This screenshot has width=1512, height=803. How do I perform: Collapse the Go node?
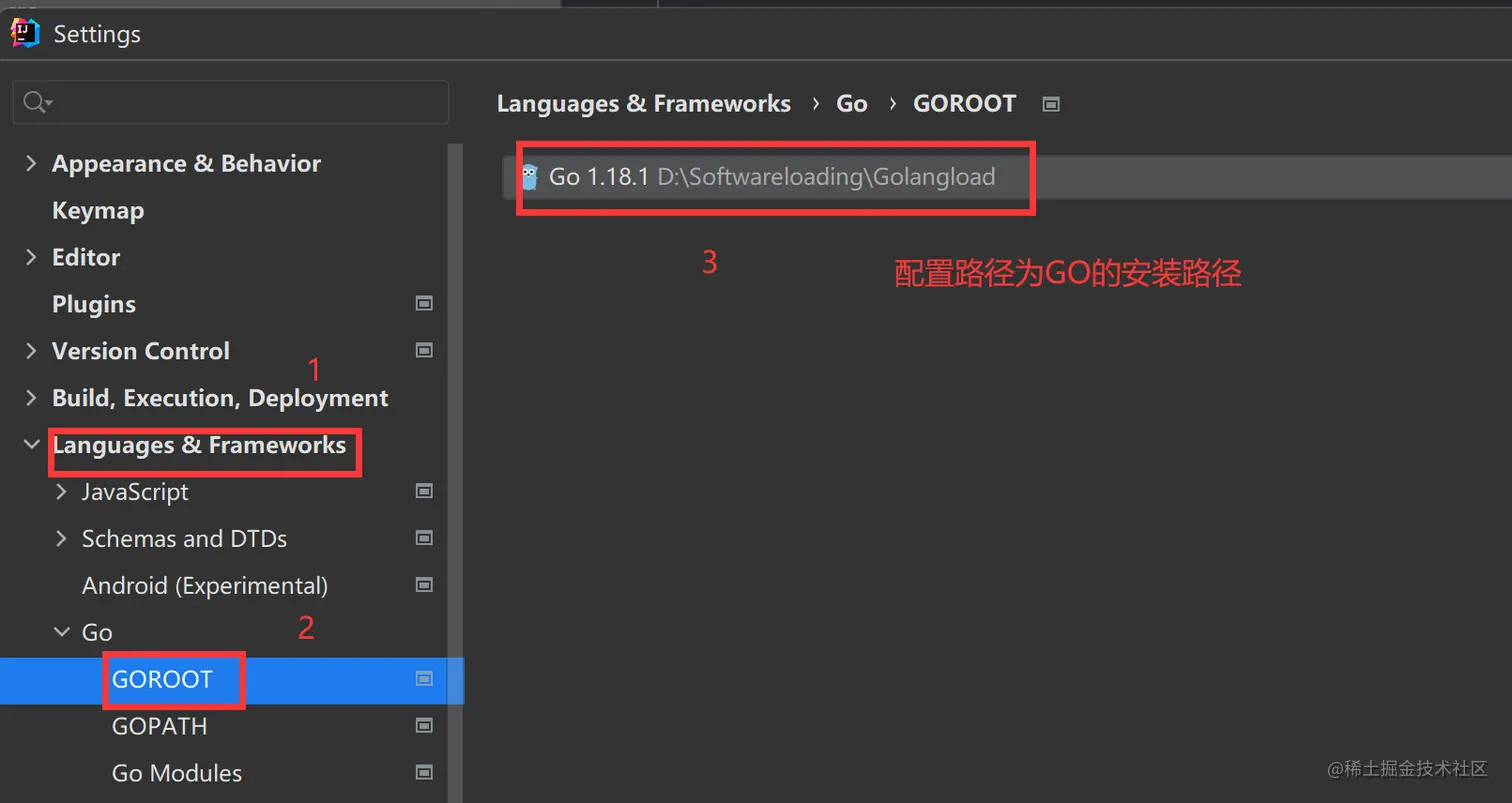61,632
